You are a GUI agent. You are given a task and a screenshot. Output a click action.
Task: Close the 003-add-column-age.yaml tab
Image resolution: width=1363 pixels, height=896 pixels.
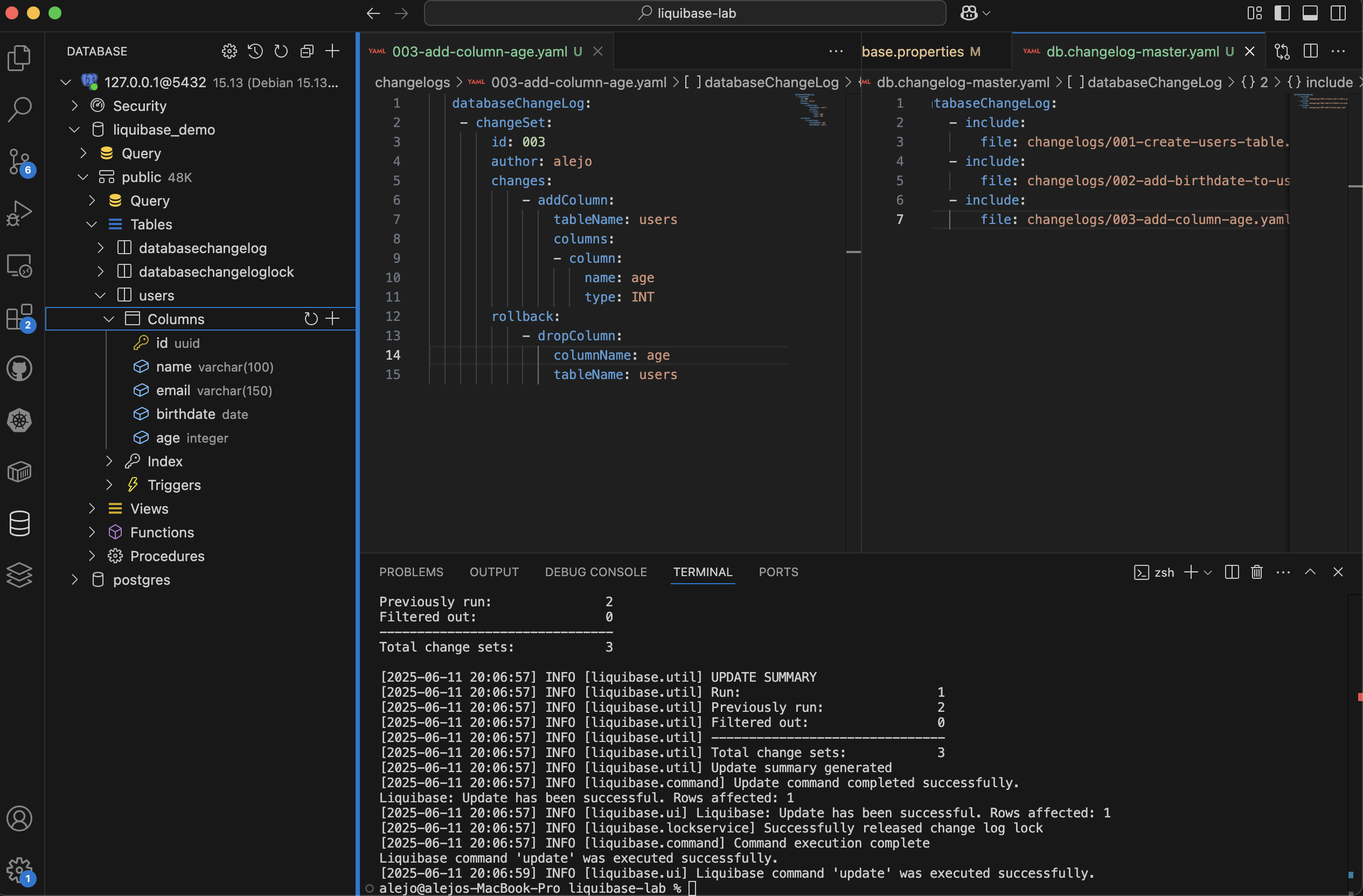(x=598, y=52)
